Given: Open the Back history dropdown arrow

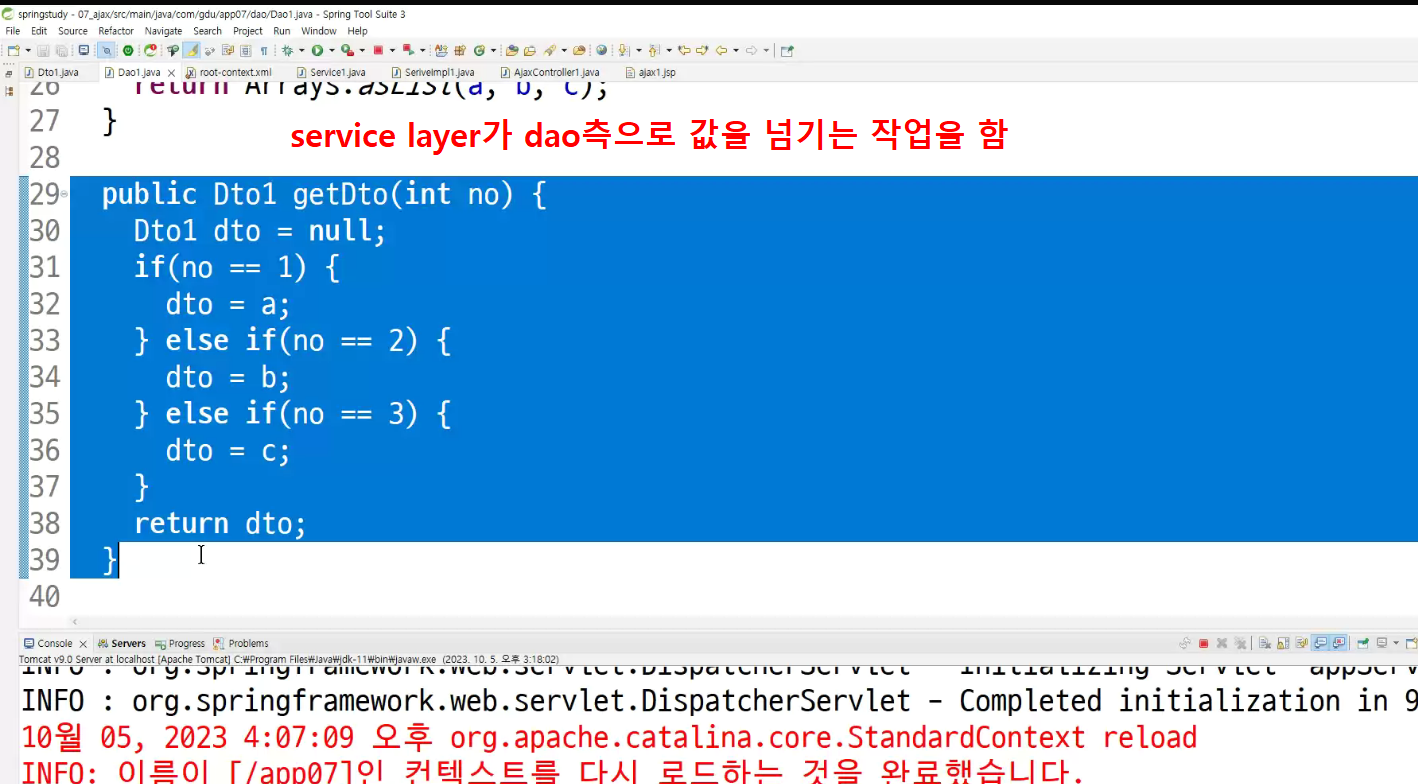Looking at the screenshot, I should click(736, 50).
